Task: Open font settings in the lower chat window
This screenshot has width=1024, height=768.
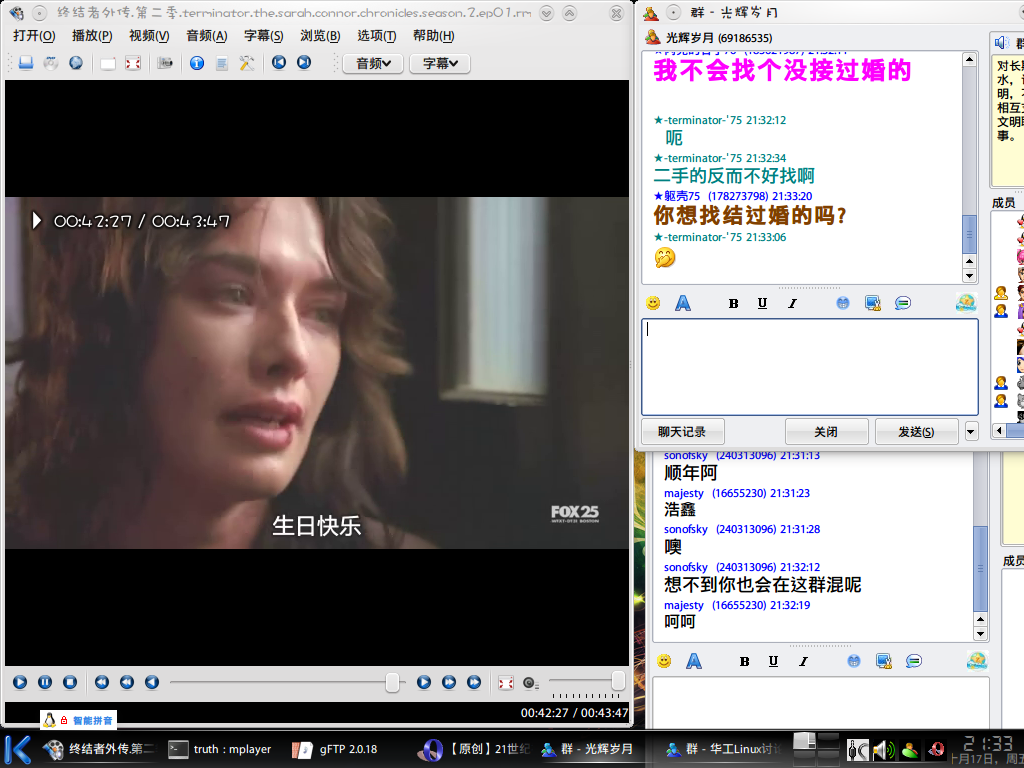Action: point(694,662)
